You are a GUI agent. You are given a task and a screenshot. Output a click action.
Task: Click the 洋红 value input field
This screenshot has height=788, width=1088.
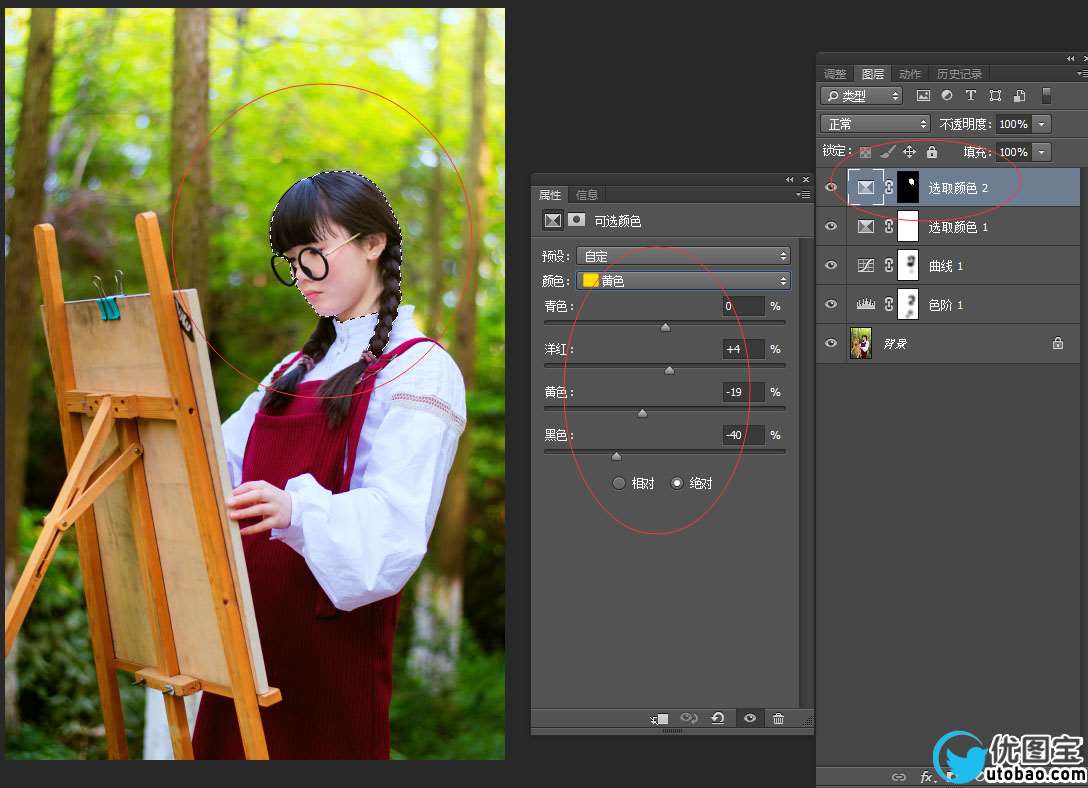coord(743,349)
